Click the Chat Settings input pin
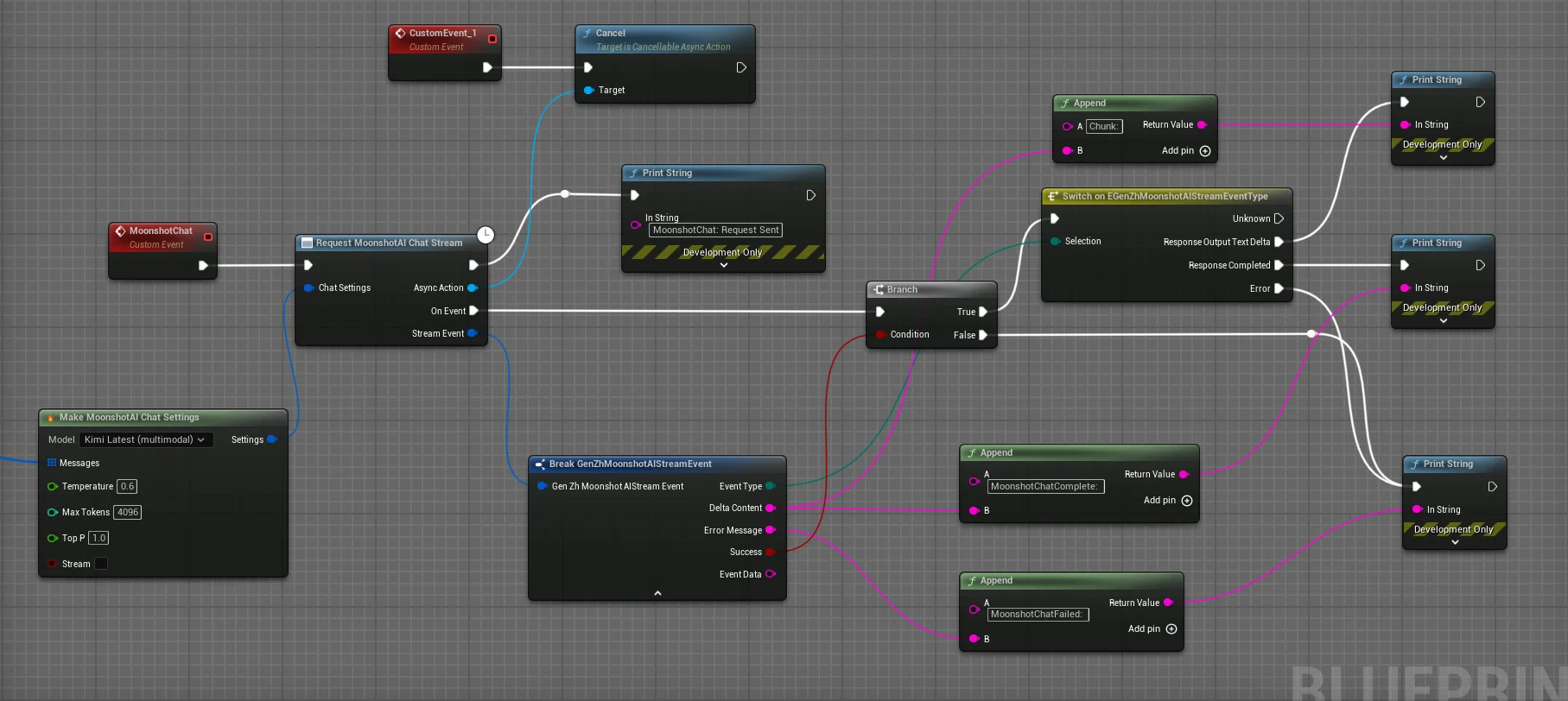The height and width of the screenshot is (701, 1568). [308, 287]
